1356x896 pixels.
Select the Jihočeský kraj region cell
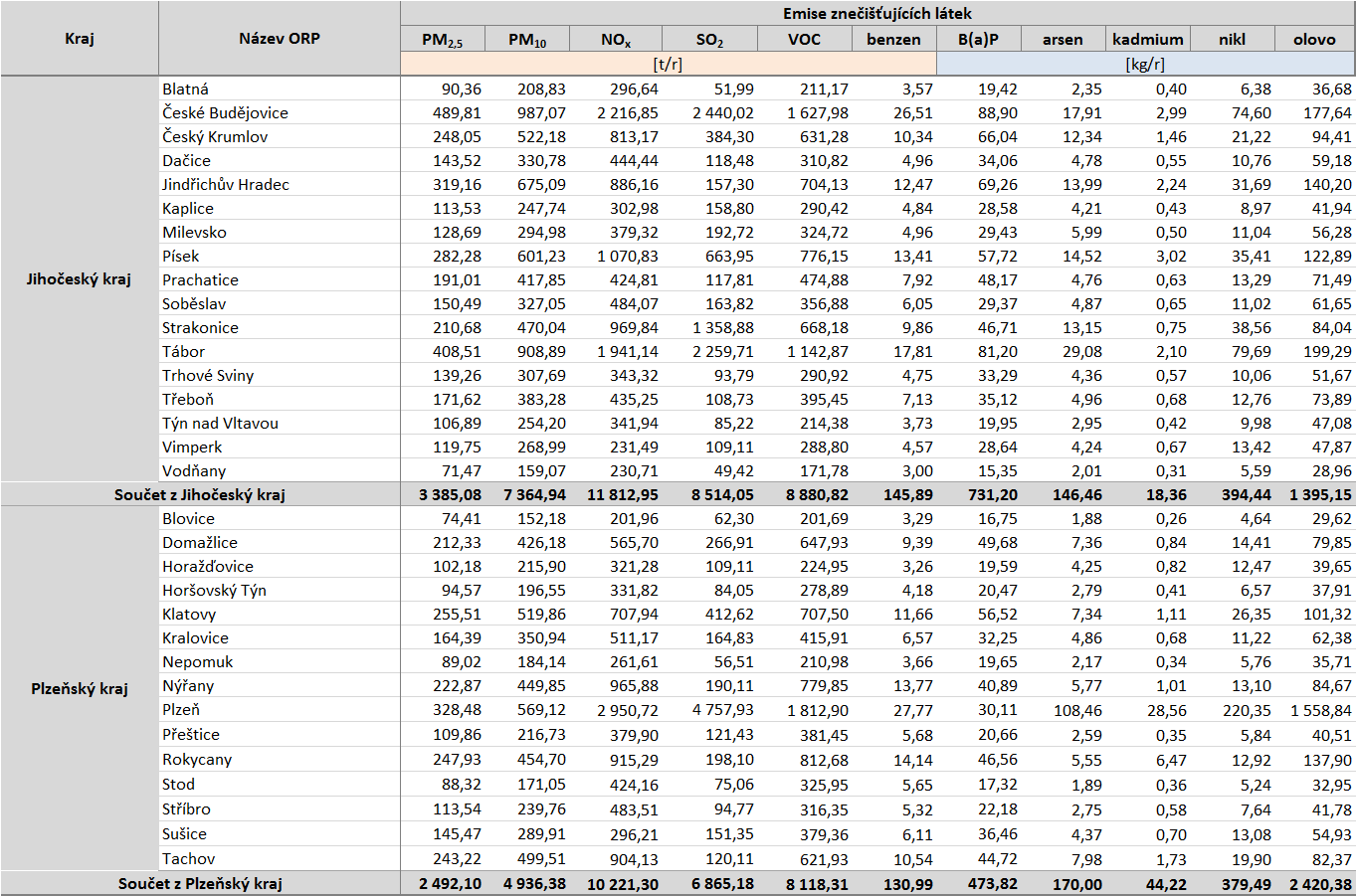80,279
